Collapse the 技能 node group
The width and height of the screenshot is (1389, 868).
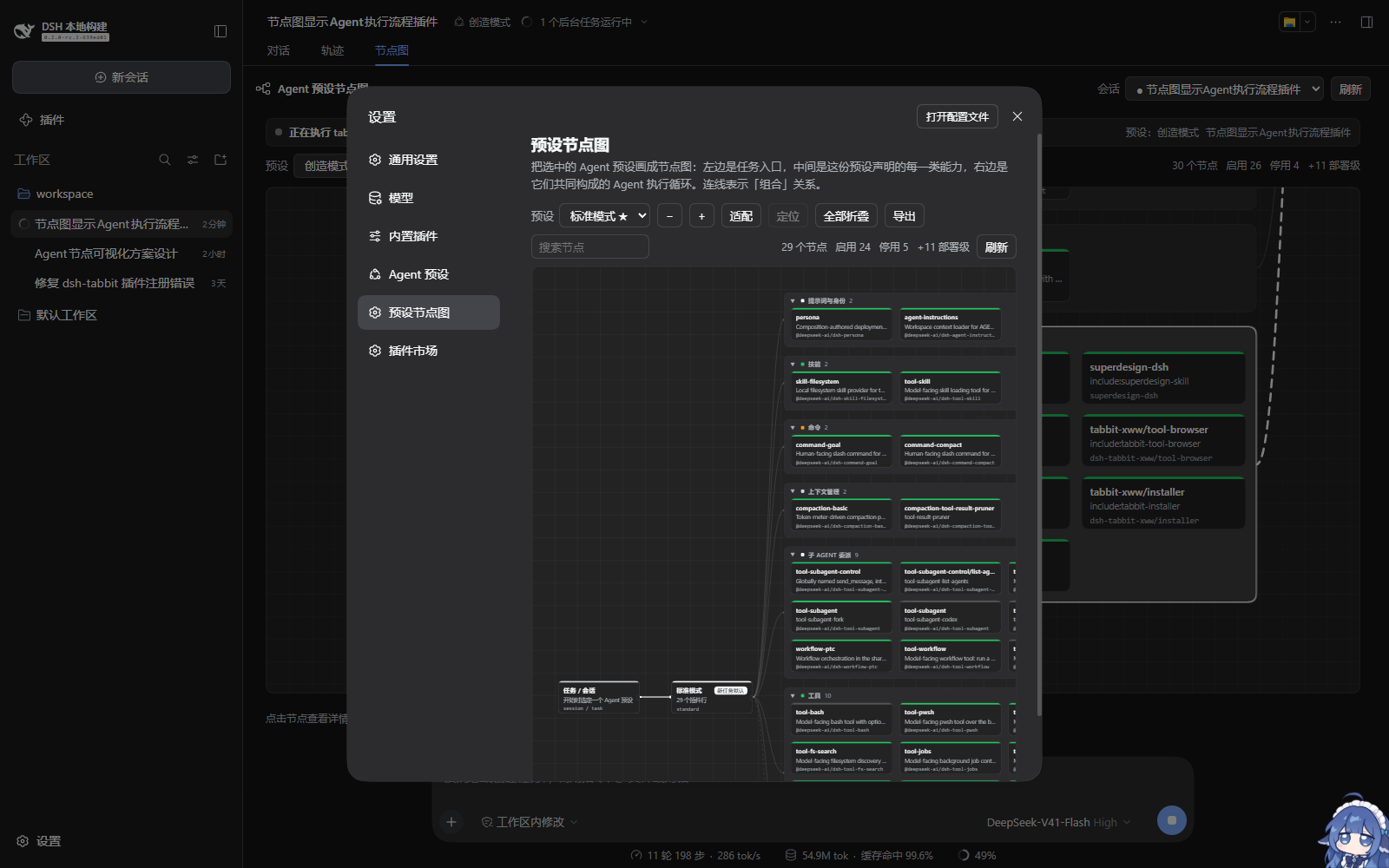tap(793, 365)
